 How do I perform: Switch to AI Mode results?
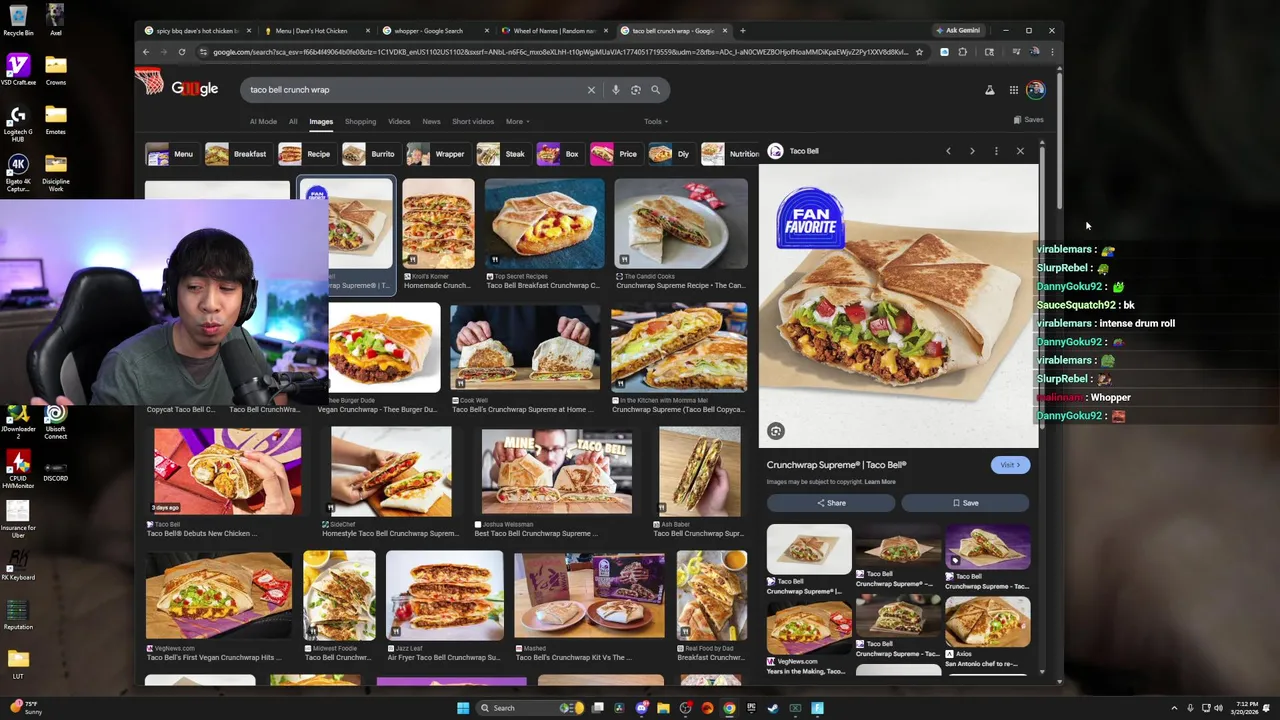pyautogui.click(x=263, y=122)
